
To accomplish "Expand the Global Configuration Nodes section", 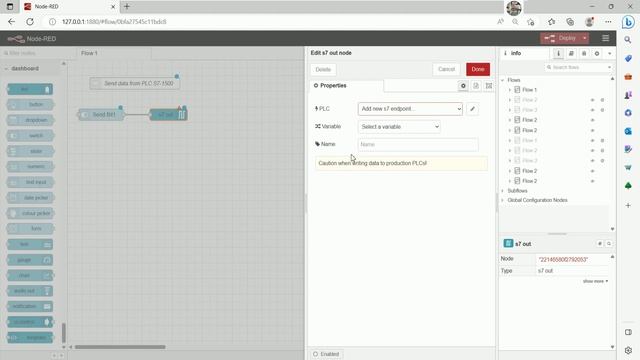I will (503, 200).
